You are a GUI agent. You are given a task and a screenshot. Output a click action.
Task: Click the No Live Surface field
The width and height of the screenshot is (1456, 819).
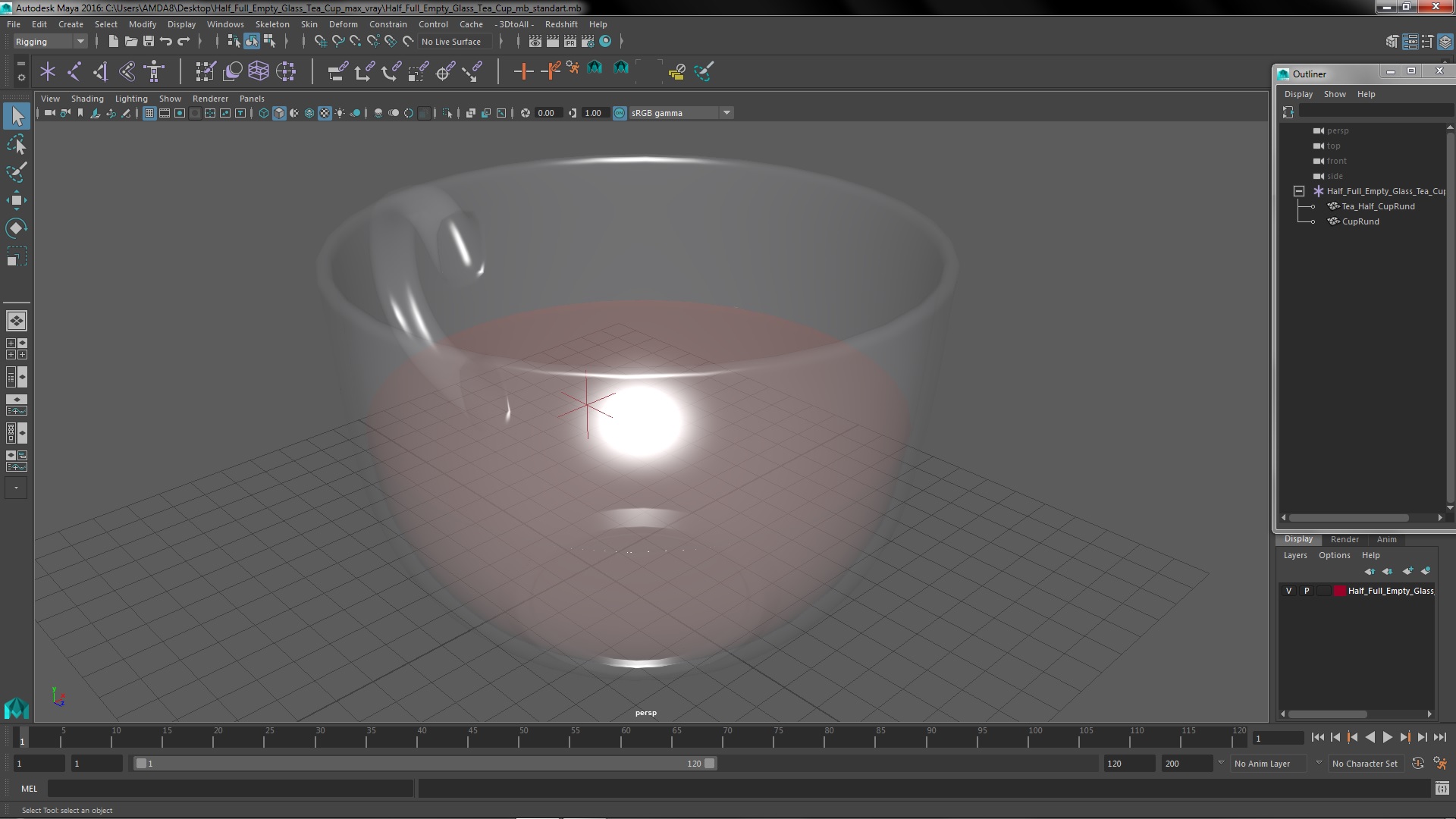tap(456, 42)
